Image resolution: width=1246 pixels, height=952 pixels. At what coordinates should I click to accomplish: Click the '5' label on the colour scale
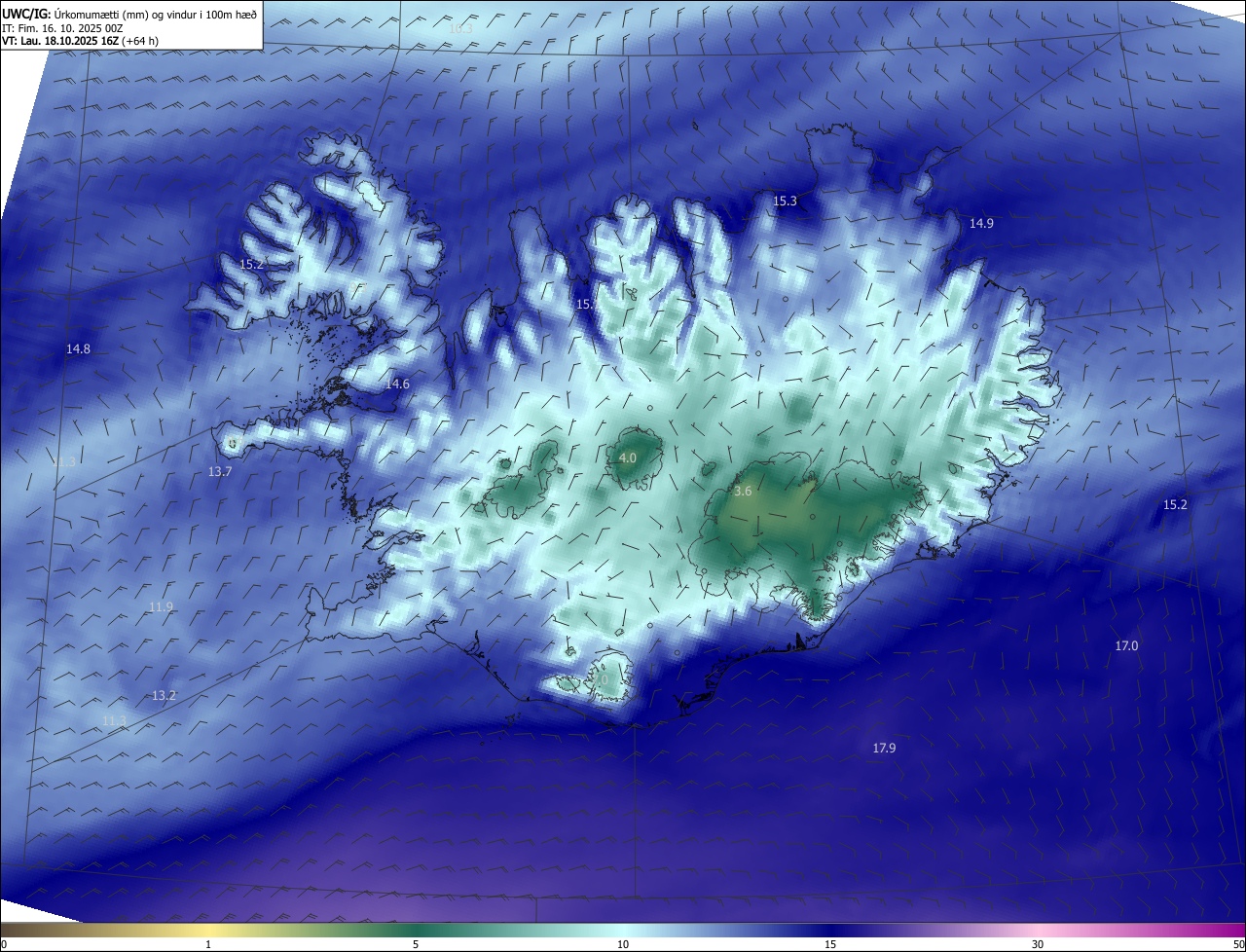(416, 944)
